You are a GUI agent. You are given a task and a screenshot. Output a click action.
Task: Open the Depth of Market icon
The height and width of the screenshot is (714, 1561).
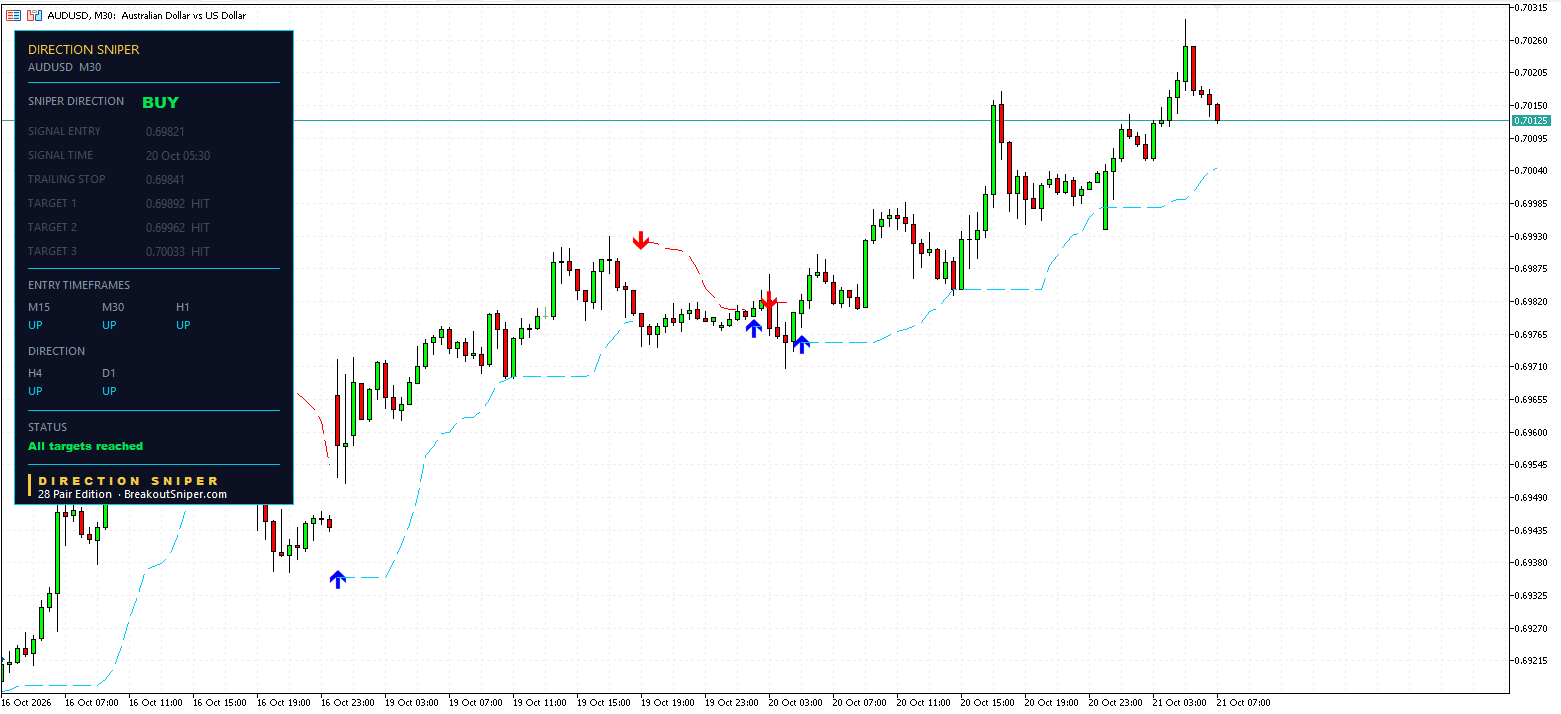tap(13, 16)
